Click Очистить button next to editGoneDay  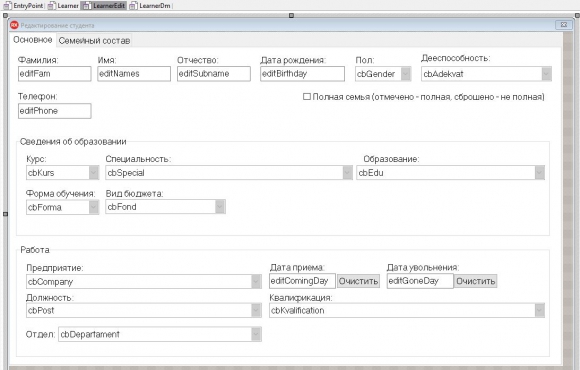(475, 281)
